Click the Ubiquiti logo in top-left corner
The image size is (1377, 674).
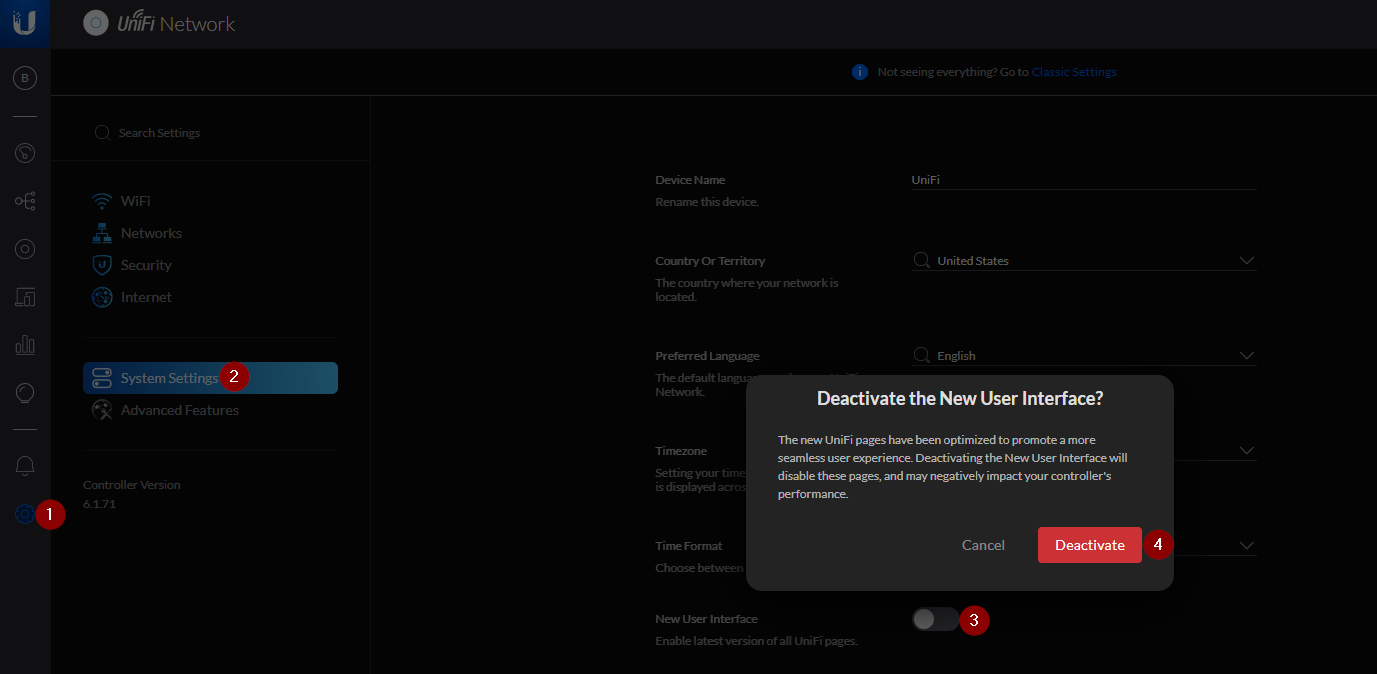click(25, 23)
